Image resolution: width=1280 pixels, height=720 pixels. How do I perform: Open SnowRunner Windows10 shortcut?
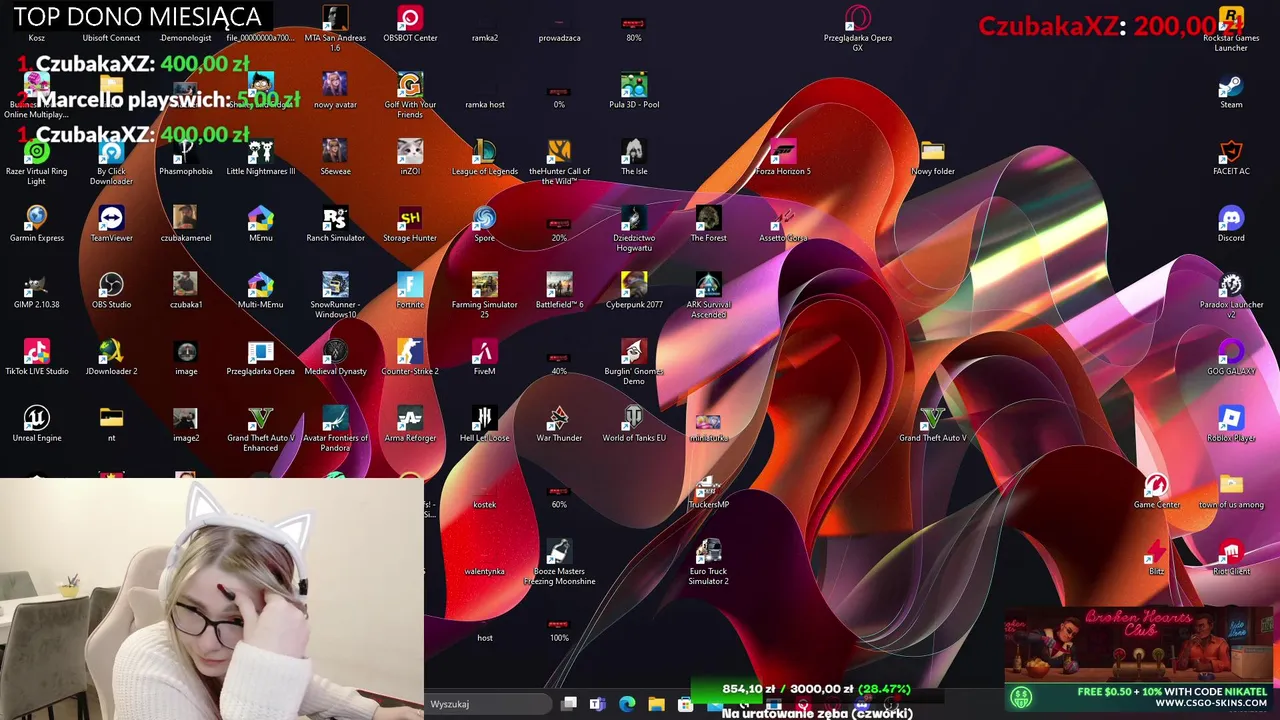[335, 286]
